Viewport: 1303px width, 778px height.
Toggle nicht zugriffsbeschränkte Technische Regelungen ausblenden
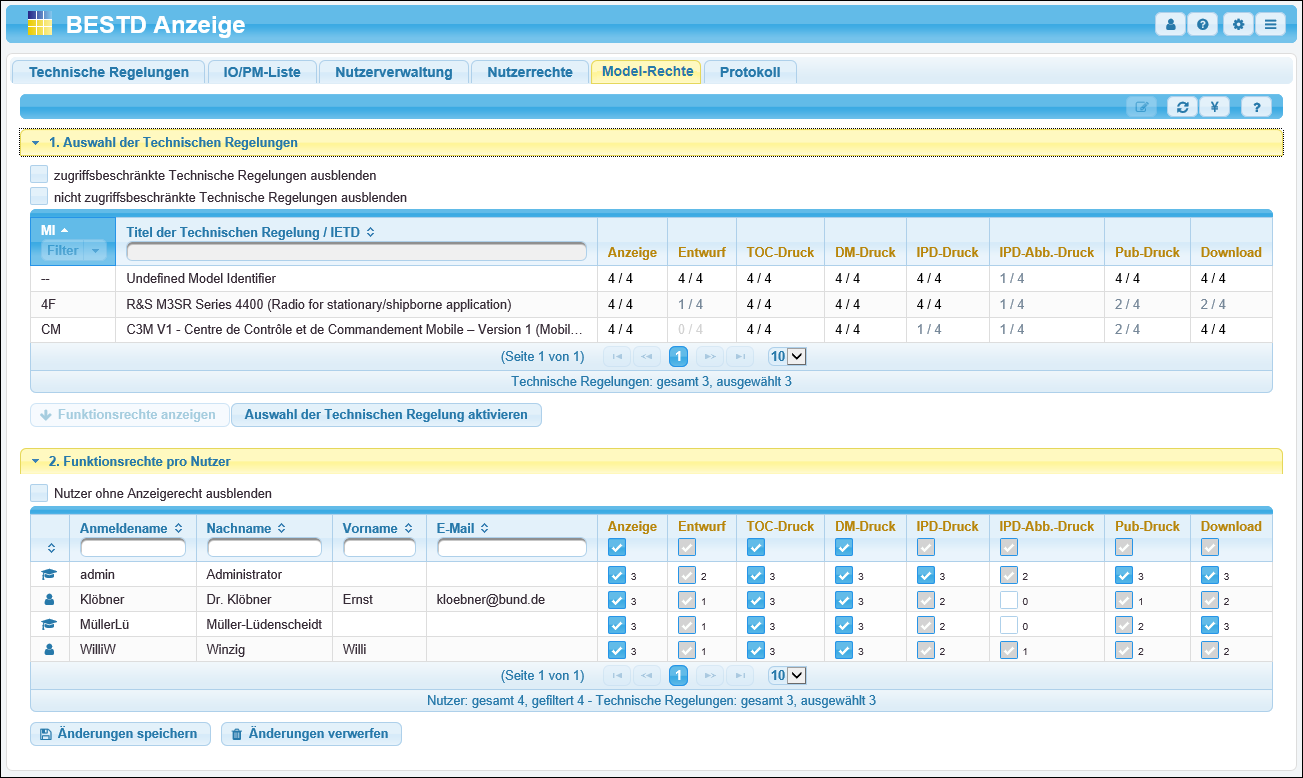coord(39,196)
